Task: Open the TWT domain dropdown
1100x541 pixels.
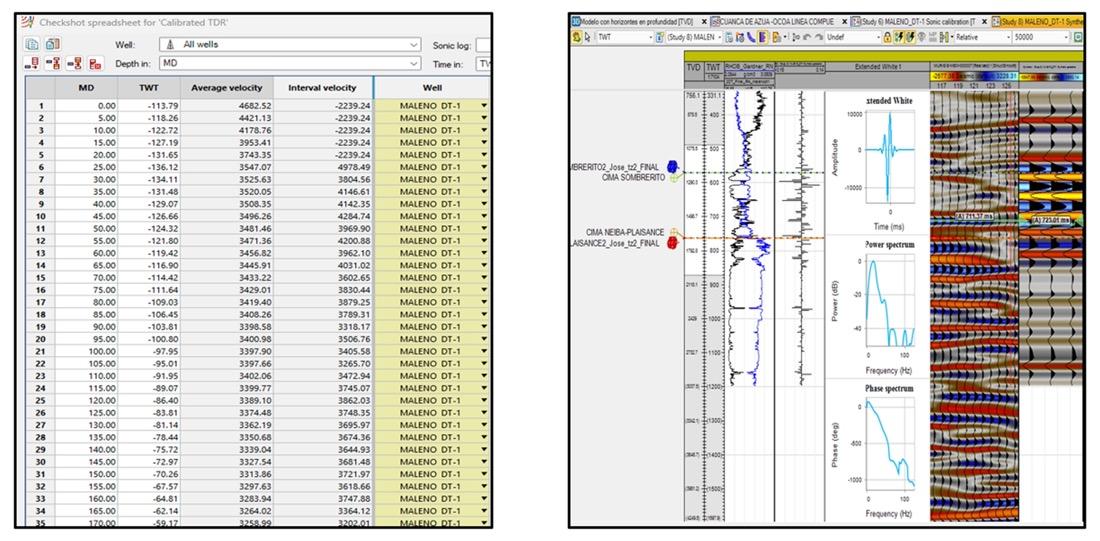Action: (624, 37)
